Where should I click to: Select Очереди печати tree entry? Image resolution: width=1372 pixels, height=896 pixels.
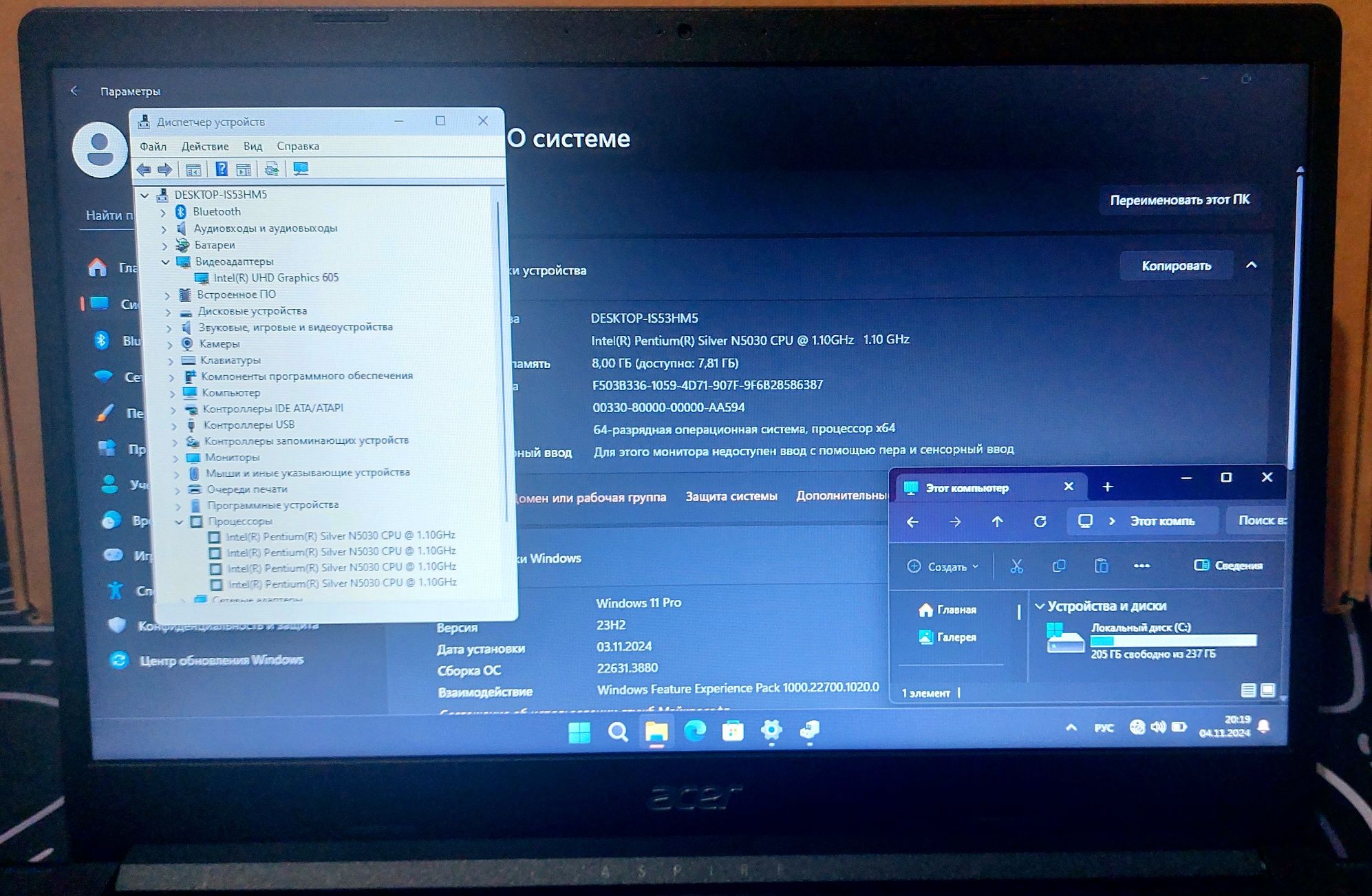pyautogui.click(x=247, y=489)
